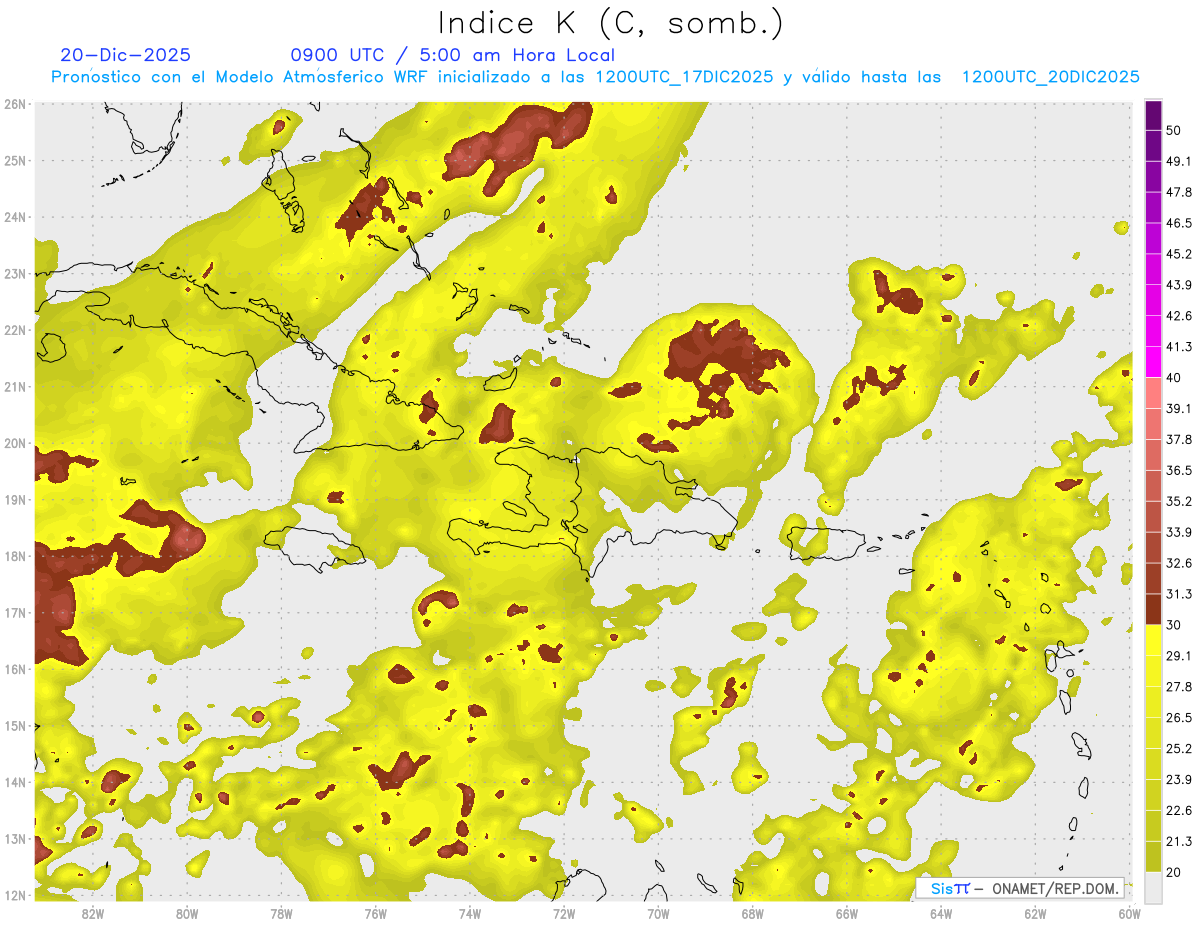The image size is (1200, 927).
Task: Select the 21.3 colorbar value
Action: [x=1179, y=842]
